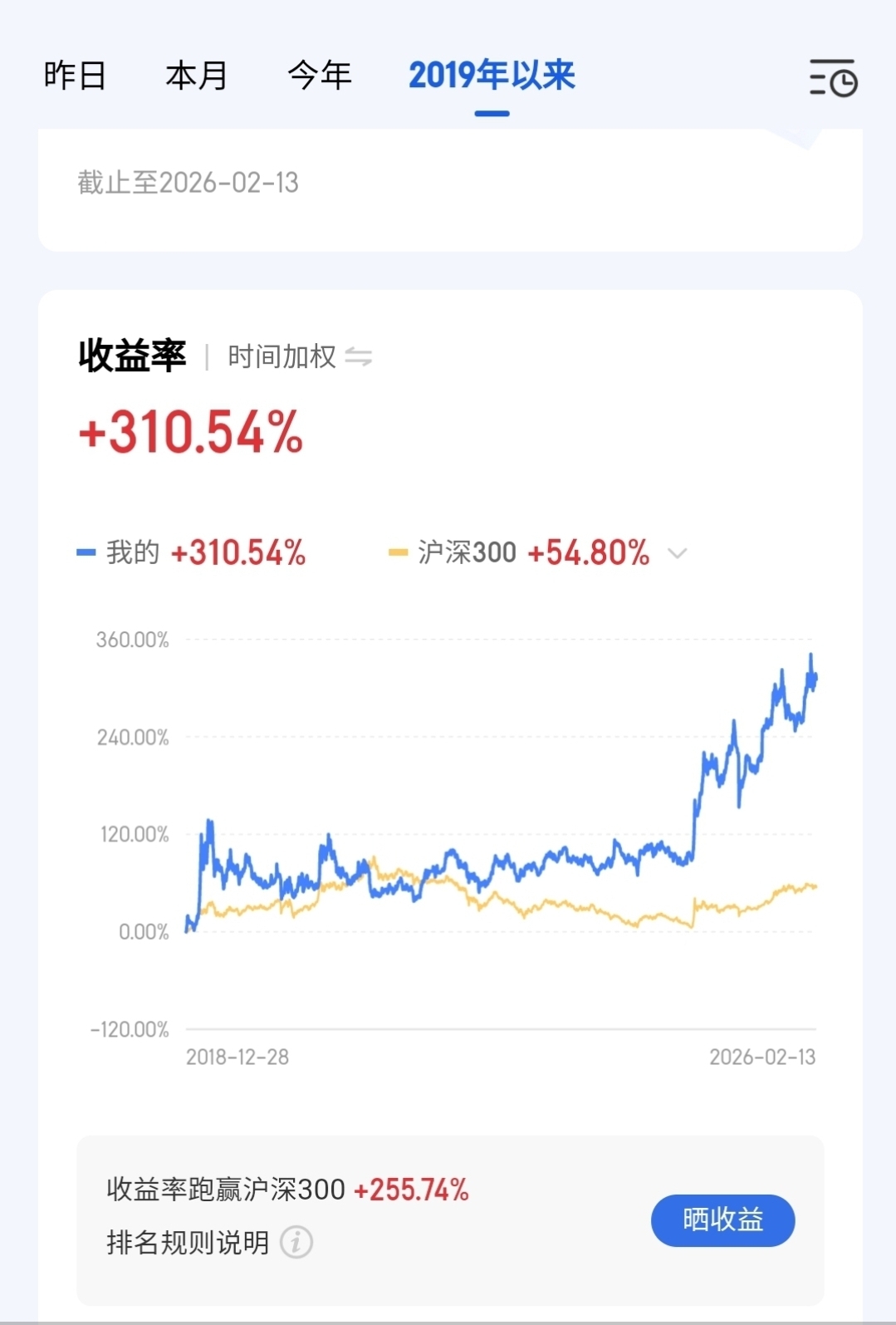
Task: Tap the yellow 沪深300 legend marker
Action: (x=398, y=552)
